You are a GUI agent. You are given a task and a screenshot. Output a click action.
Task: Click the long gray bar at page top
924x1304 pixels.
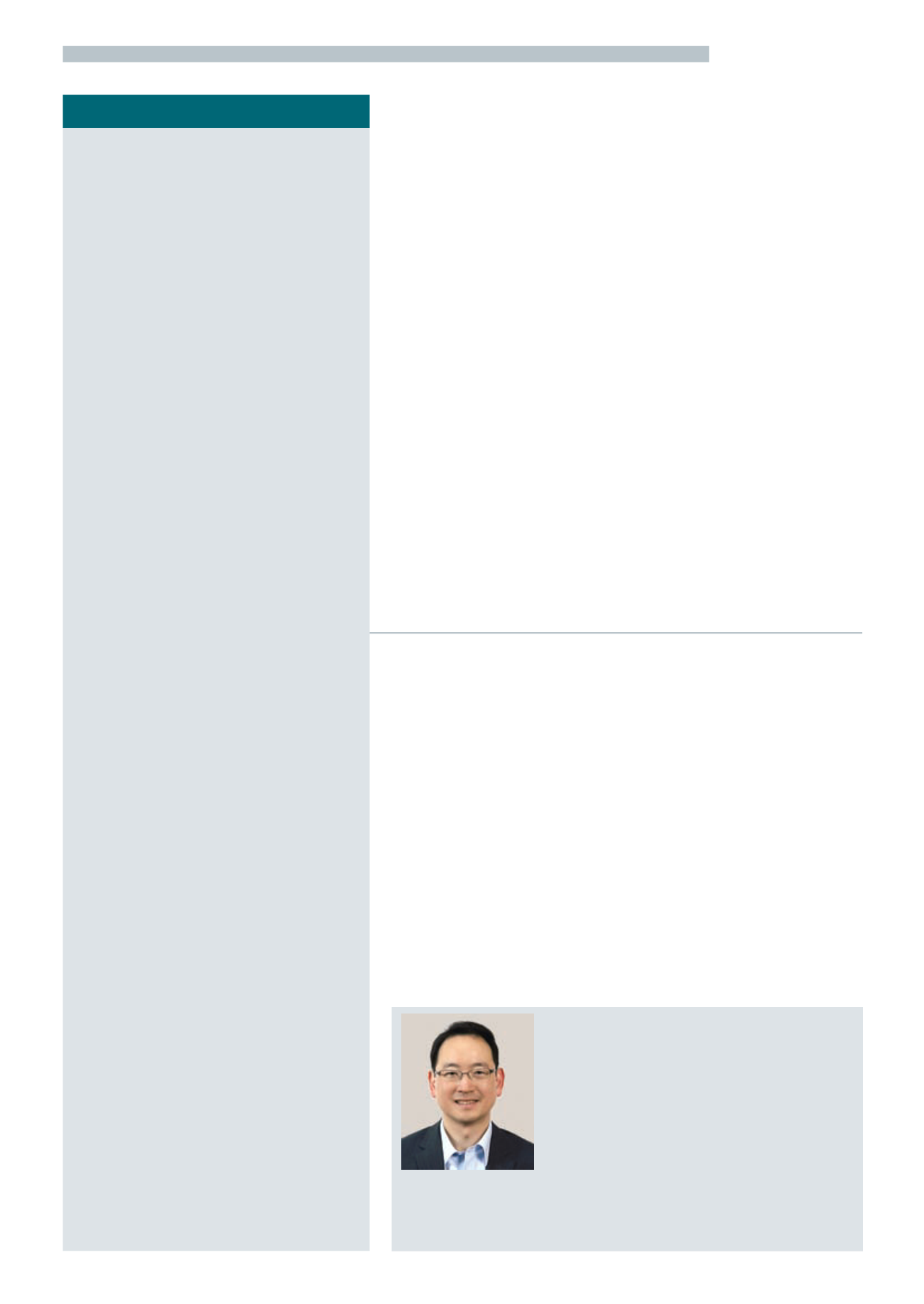coord(386,54)
